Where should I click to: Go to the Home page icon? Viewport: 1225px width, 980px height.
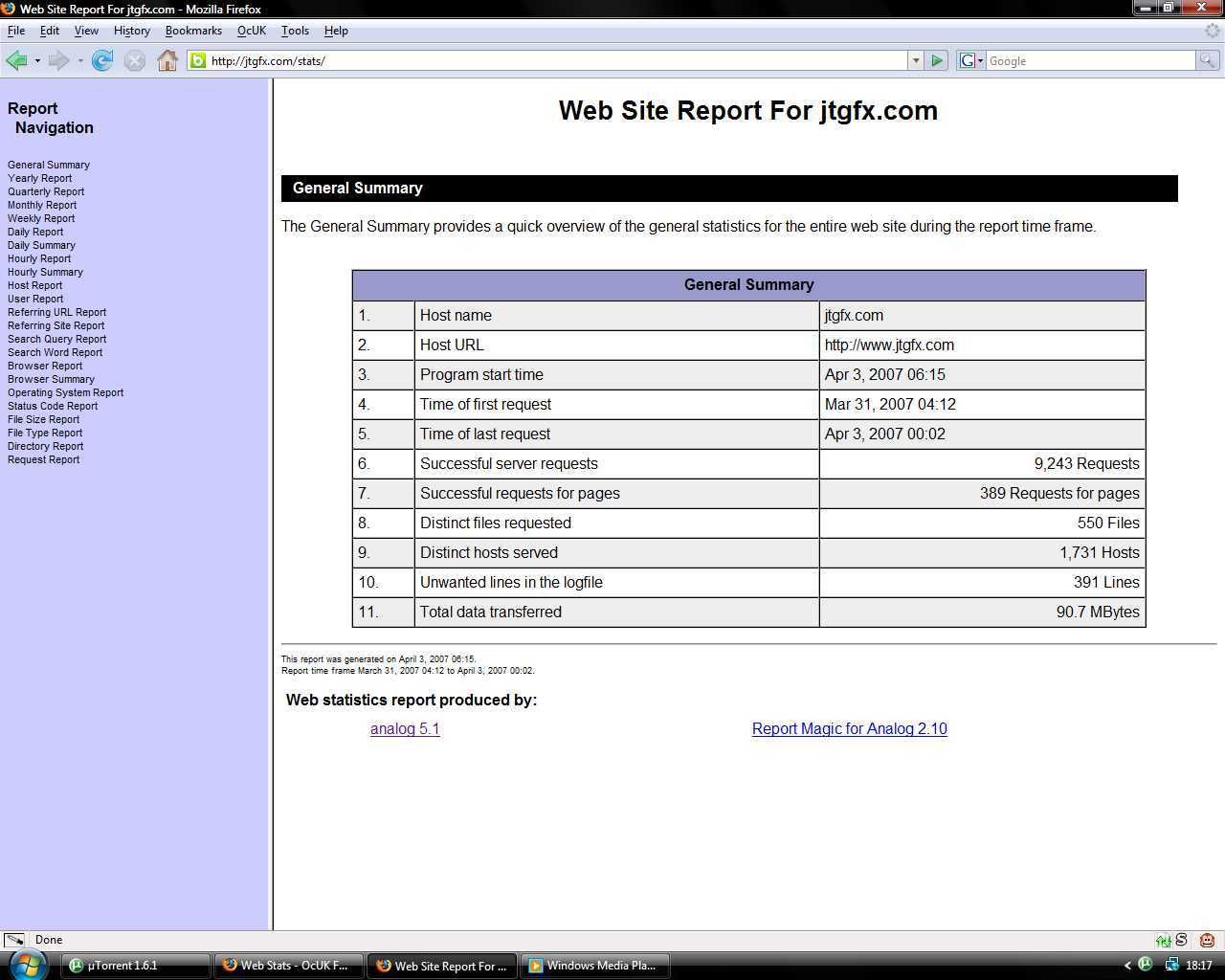167,60
